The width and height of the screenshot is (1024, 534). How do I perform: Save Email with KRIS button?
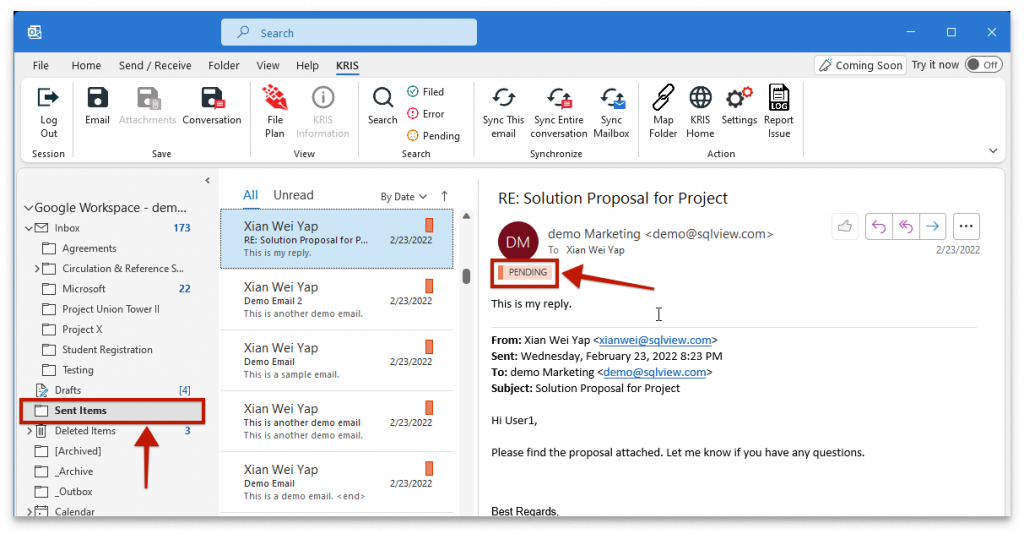(x=97, y=106)
